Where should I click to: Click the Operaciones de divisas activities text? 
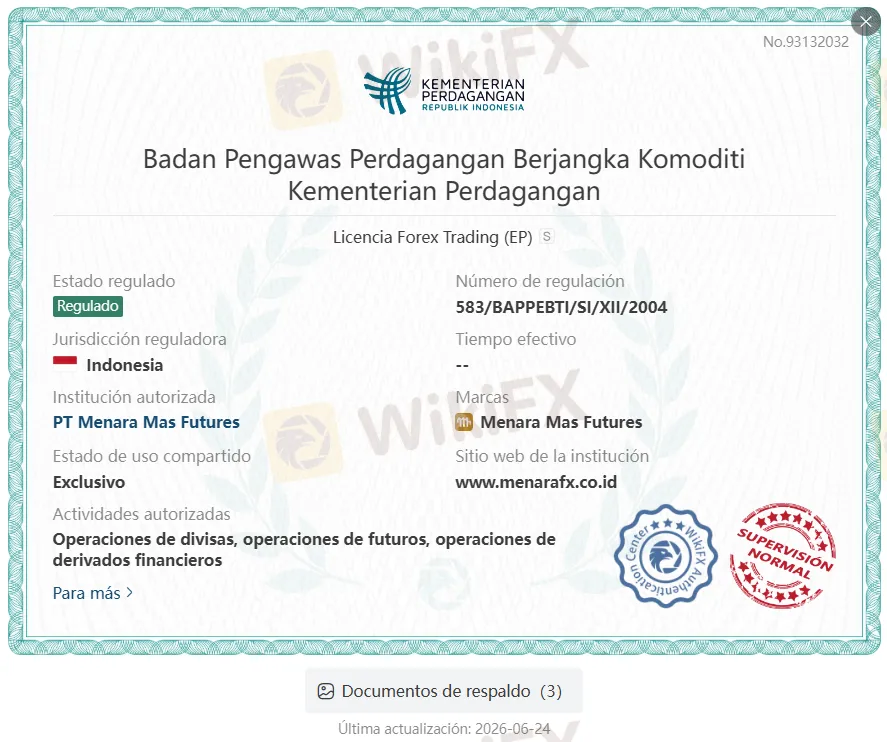click(x=304, y=549)
